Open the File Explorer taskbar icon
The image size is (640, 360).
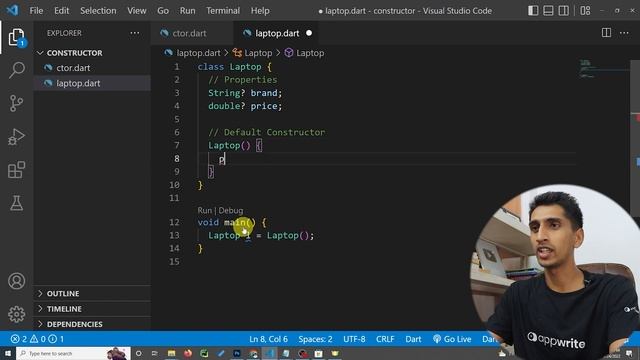click(171, 353)
